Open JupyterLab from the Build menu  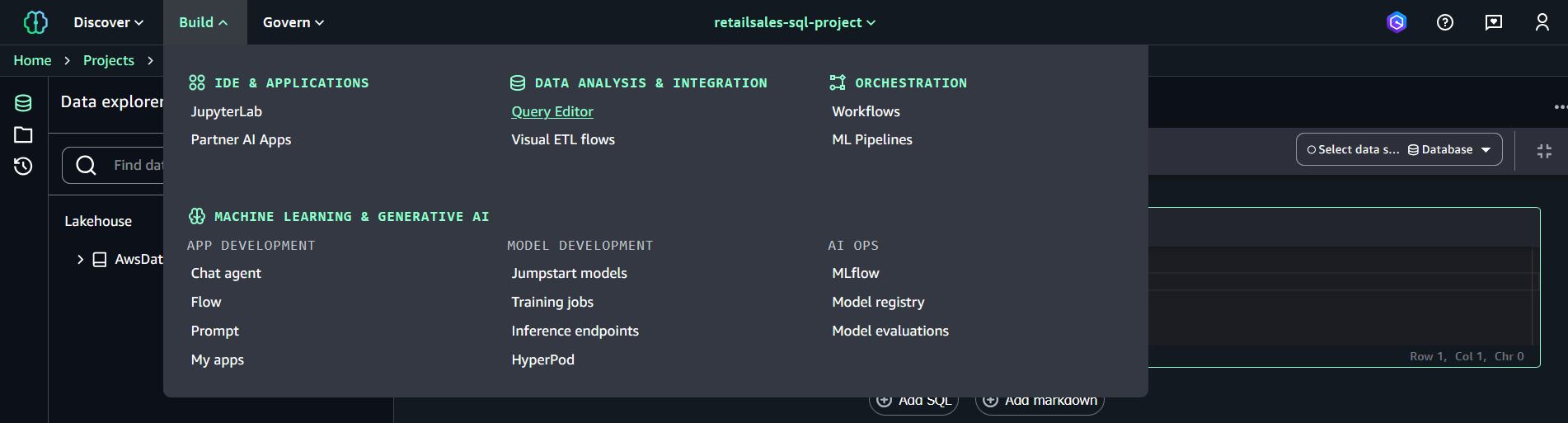(227, 111)
